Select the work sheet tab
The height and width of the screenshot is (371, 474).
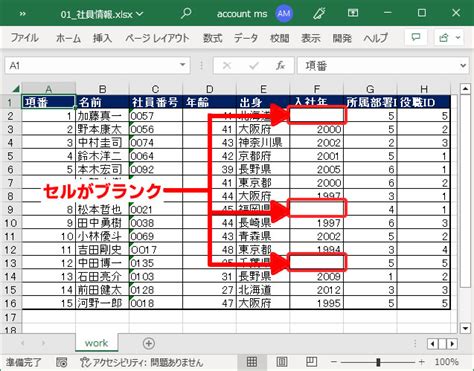tap(96, 343)
